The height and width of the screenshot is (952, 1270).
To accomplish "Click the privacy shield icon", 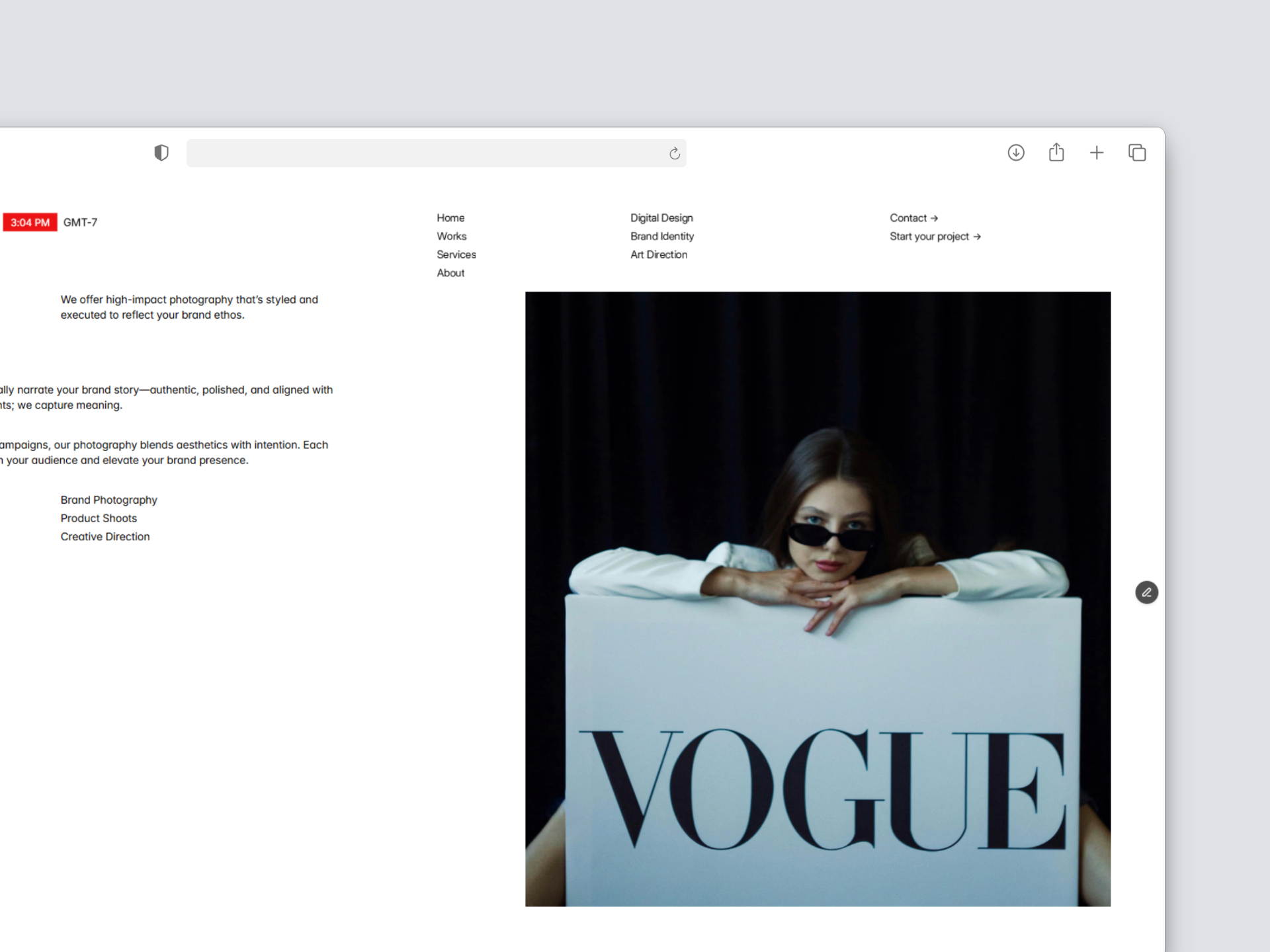I will click(x=161, y=153).
